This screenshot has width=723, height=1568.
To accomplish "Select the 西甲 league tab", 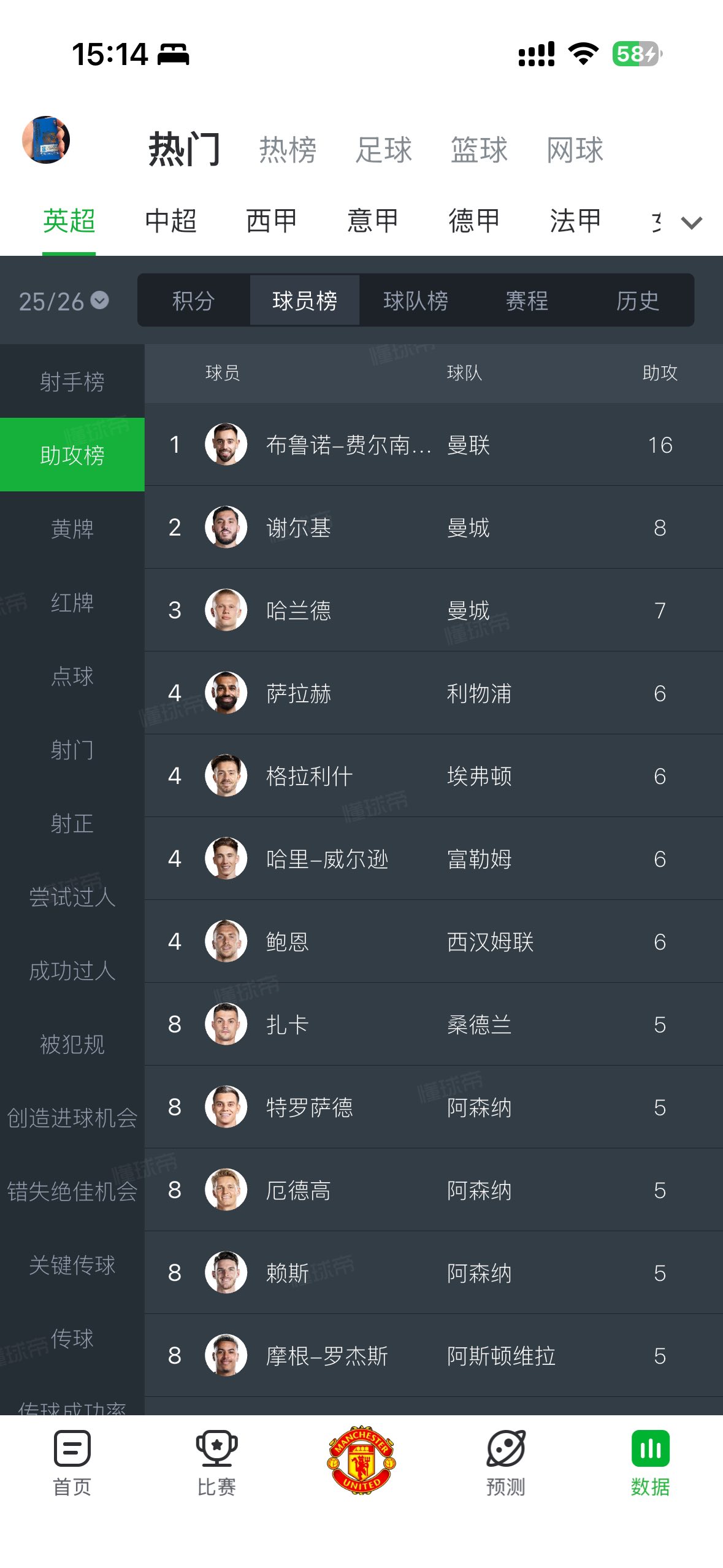I will [x=271, y=221].
